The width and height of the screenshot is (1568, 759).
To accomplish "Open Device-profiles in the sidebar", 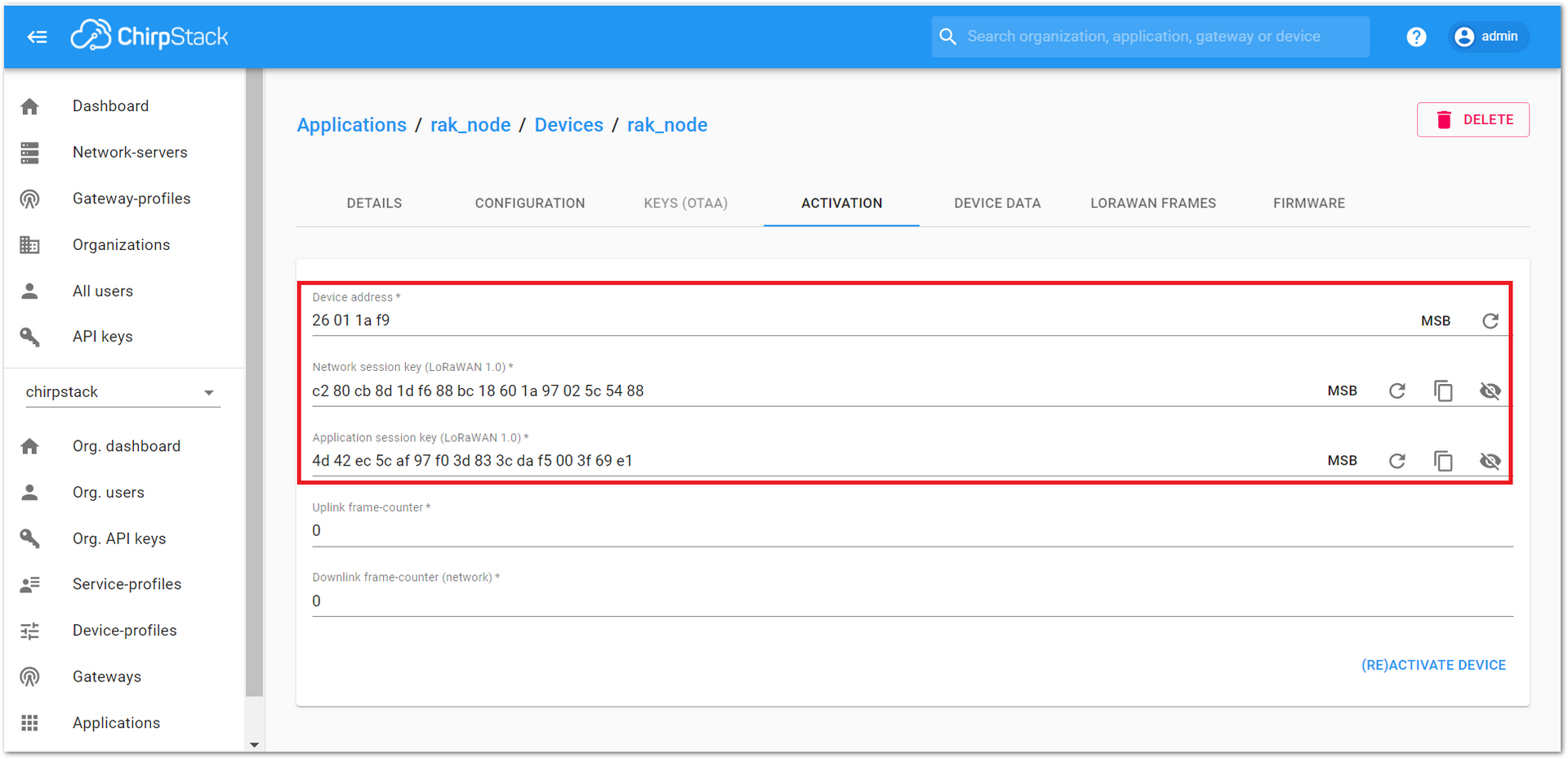I will tap(124, 631).
